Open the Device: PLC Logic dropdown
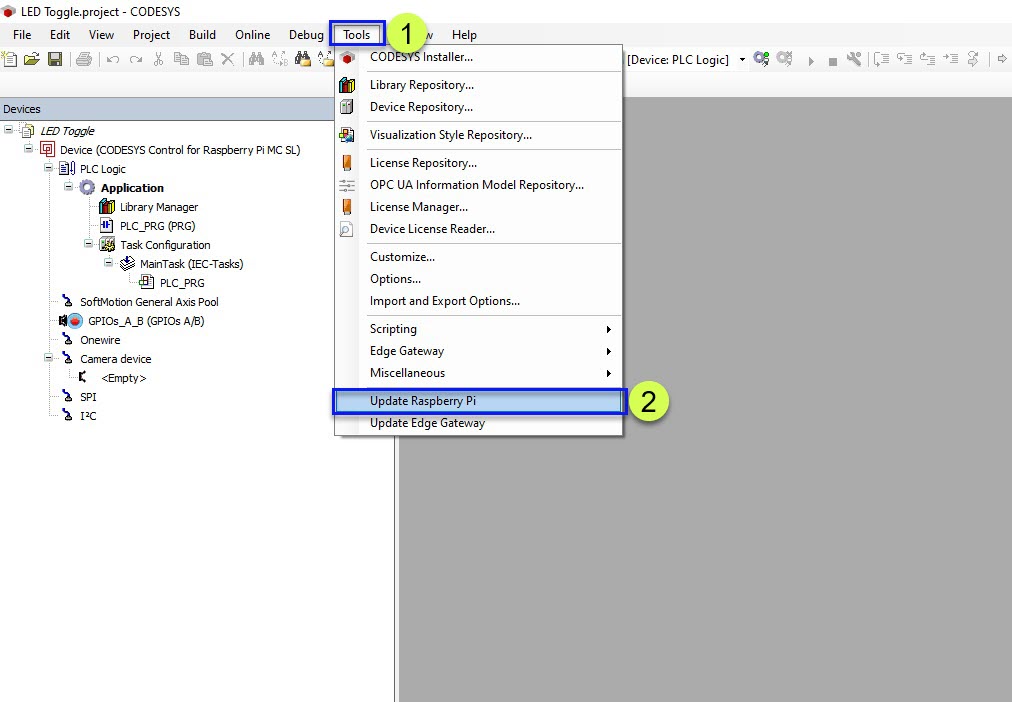 742,60
